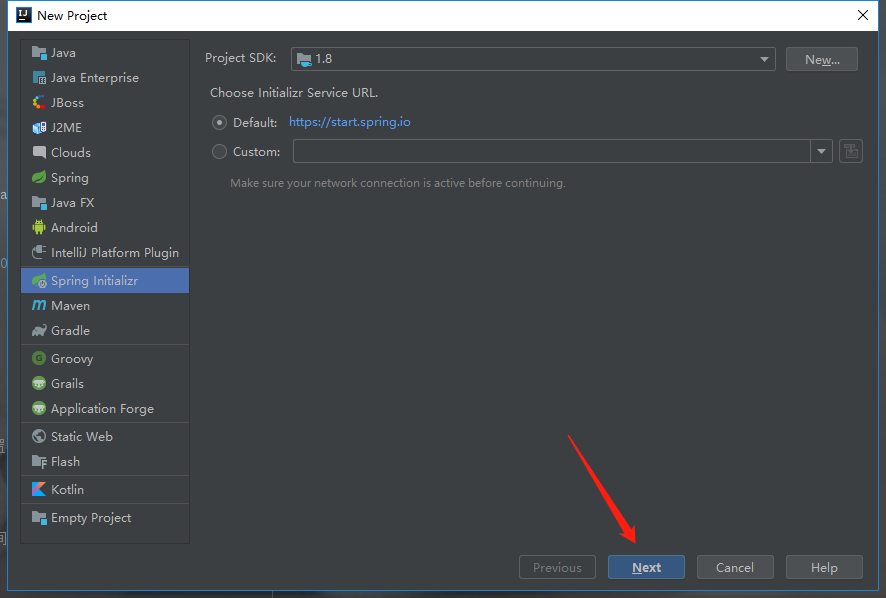This screenshot has width=886, height=598.
Task: Select the Default service URL radio button
Action: pos(219,122)
